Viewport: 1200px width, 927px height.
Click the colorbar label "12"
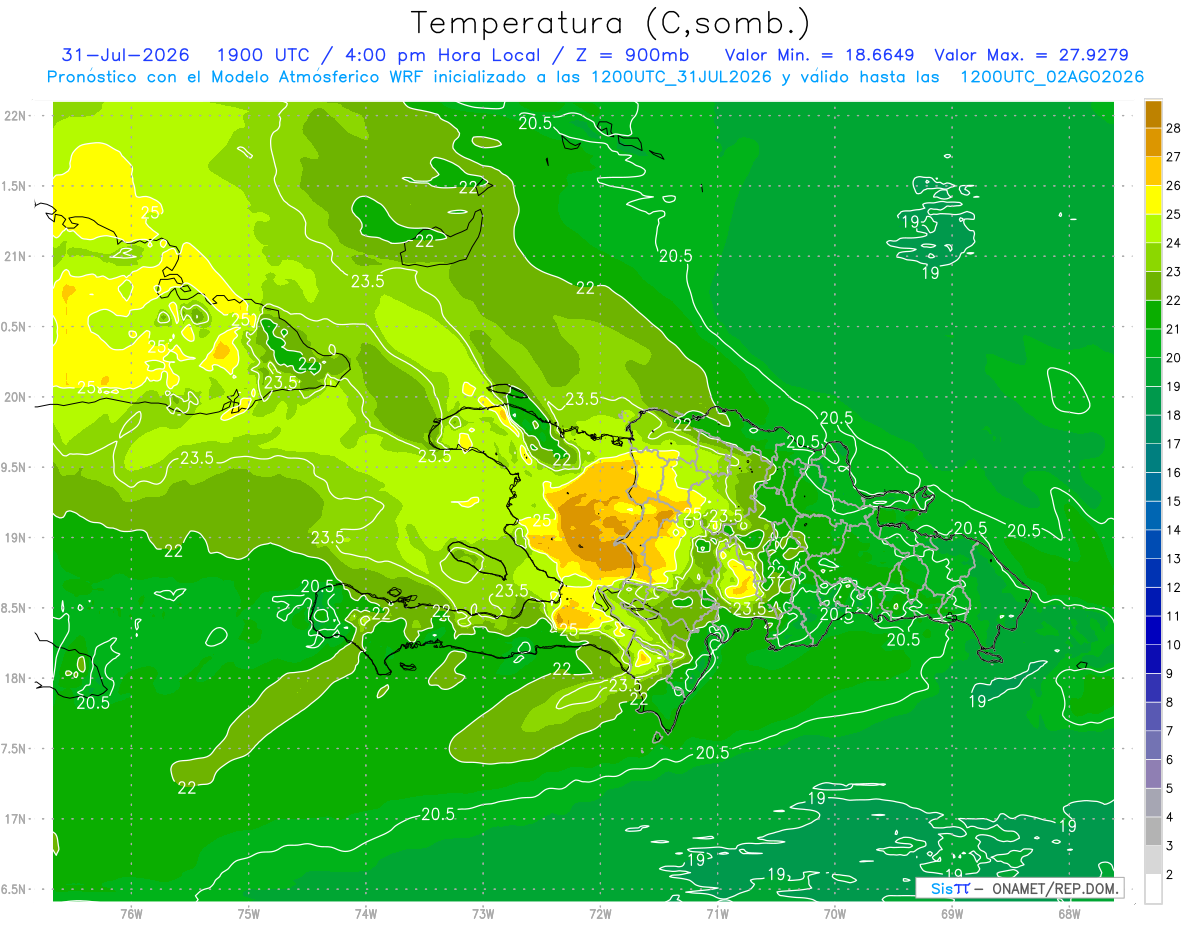coord(1174,587)
